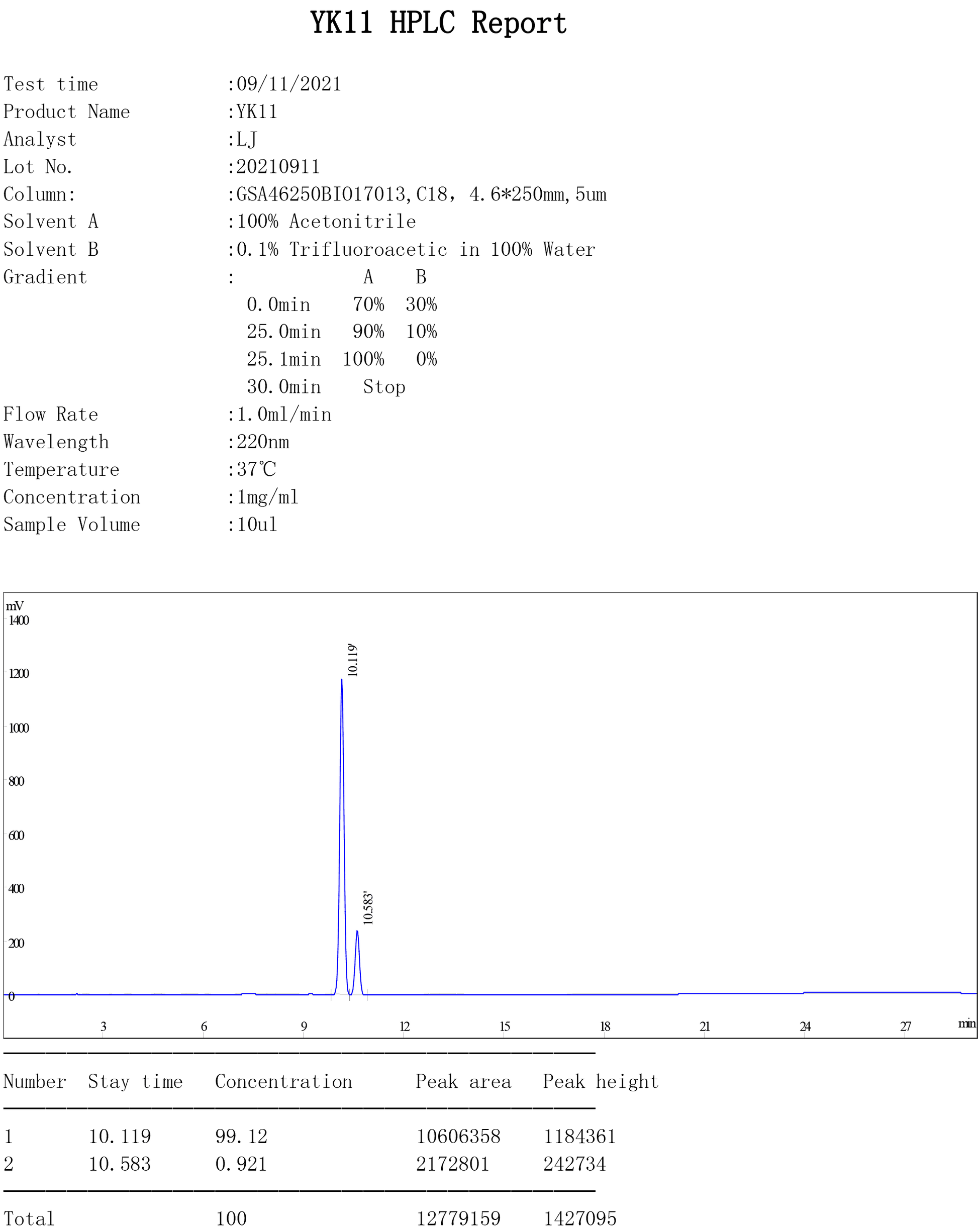Click the concentration cell 99.12
Viewport: 978px width, 1232px height.
(241, 1137)
